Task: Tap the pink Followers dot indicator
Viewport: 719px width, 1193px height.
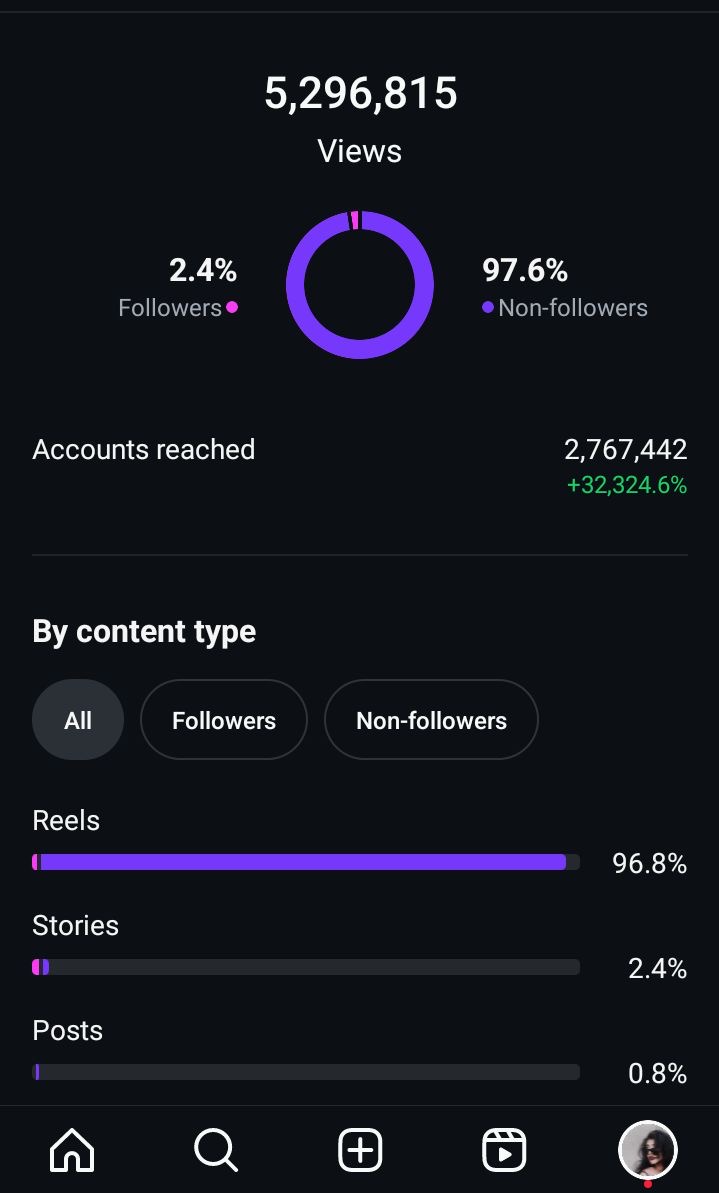Action: (x=231, y=308)
